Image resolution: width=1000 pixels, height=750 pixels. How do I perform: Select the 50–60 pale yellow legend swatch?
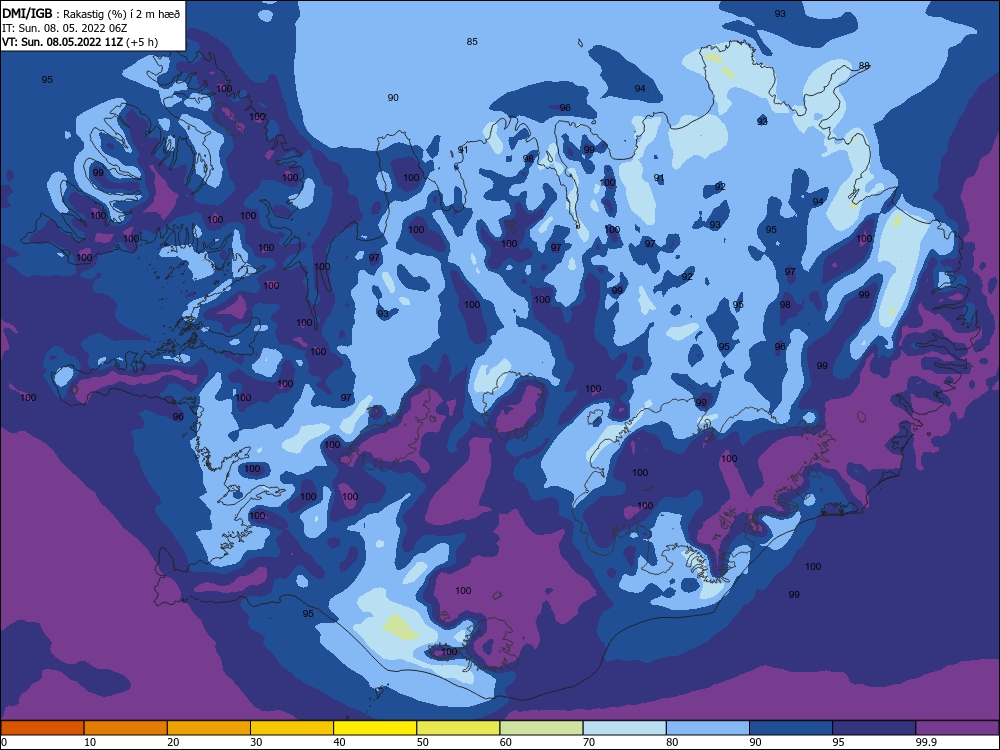458,728
